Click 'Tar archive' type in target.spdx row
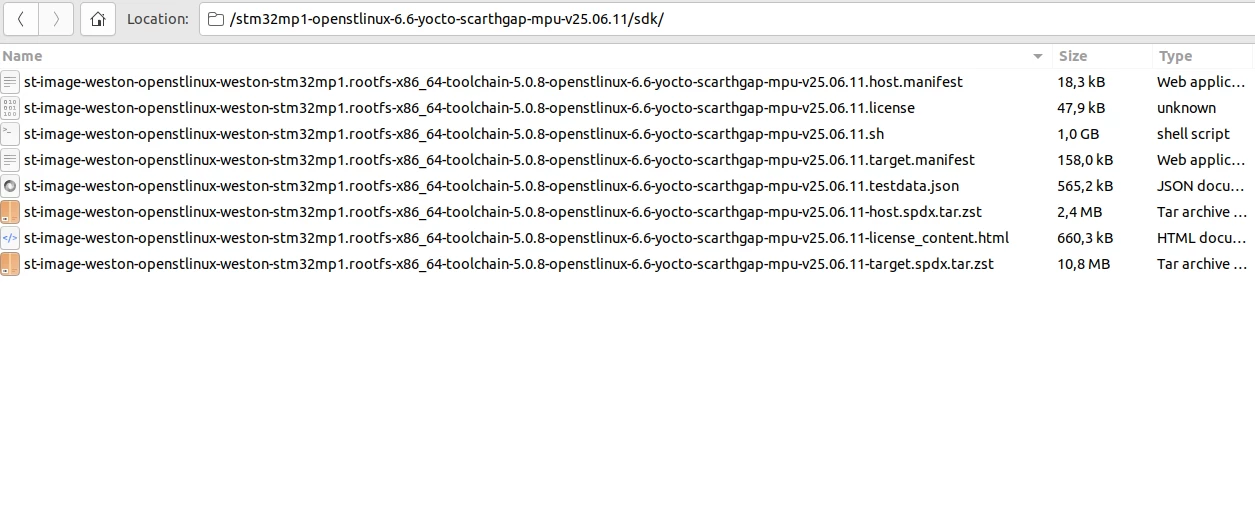This screenshot has width=1255, height=526. coord(1201,264)
